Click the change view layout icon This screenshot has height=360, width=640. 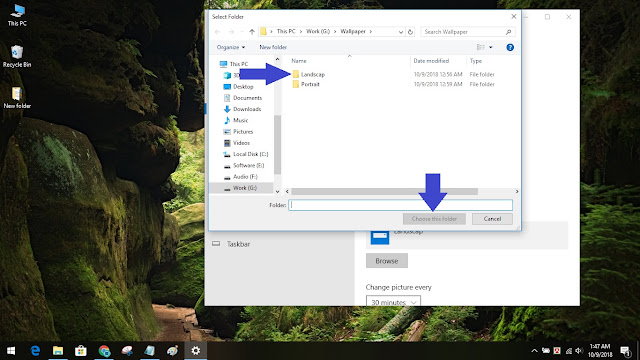481,47
